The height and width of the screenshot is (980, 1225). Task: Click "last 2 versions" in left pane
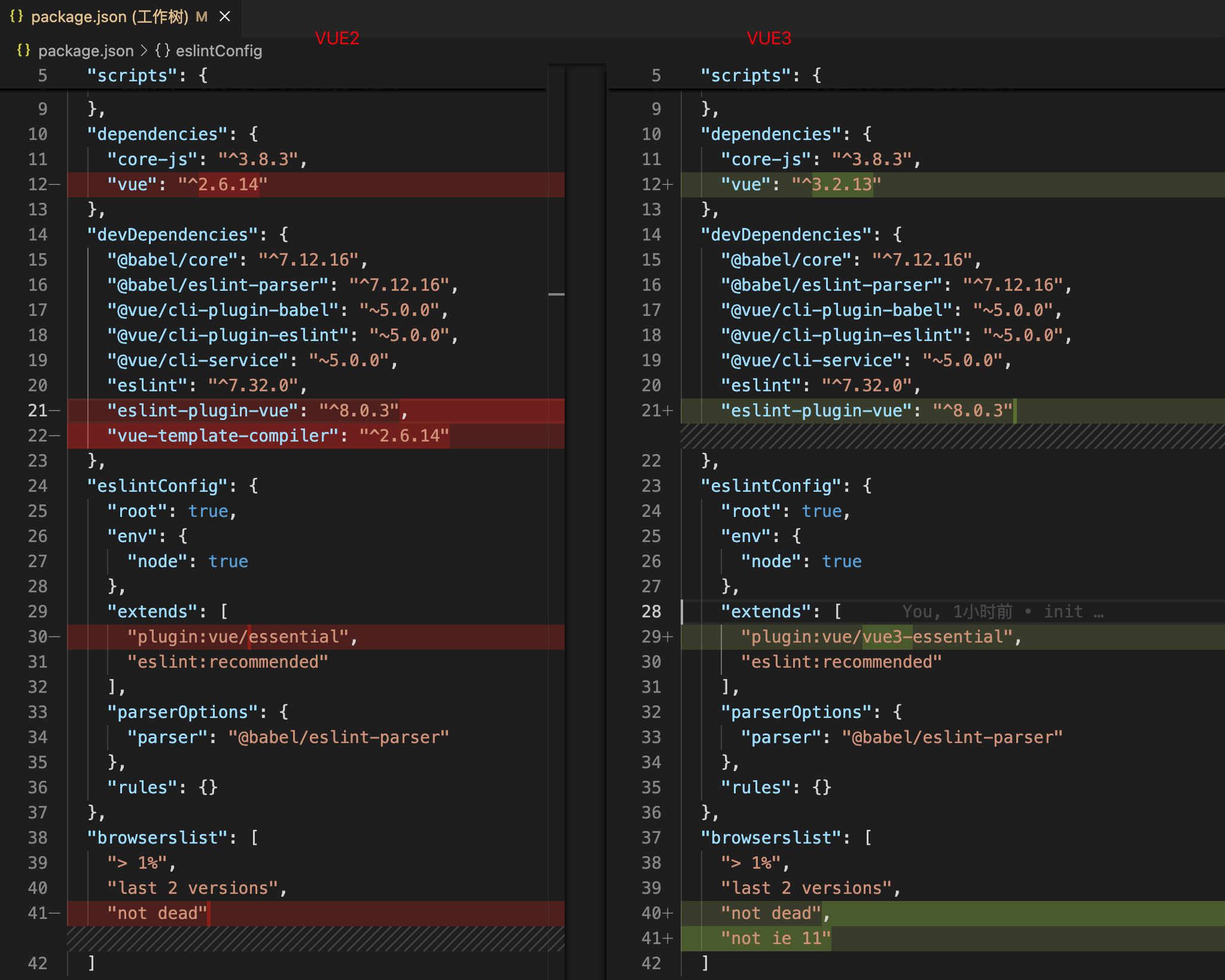(x=193, y=888)
